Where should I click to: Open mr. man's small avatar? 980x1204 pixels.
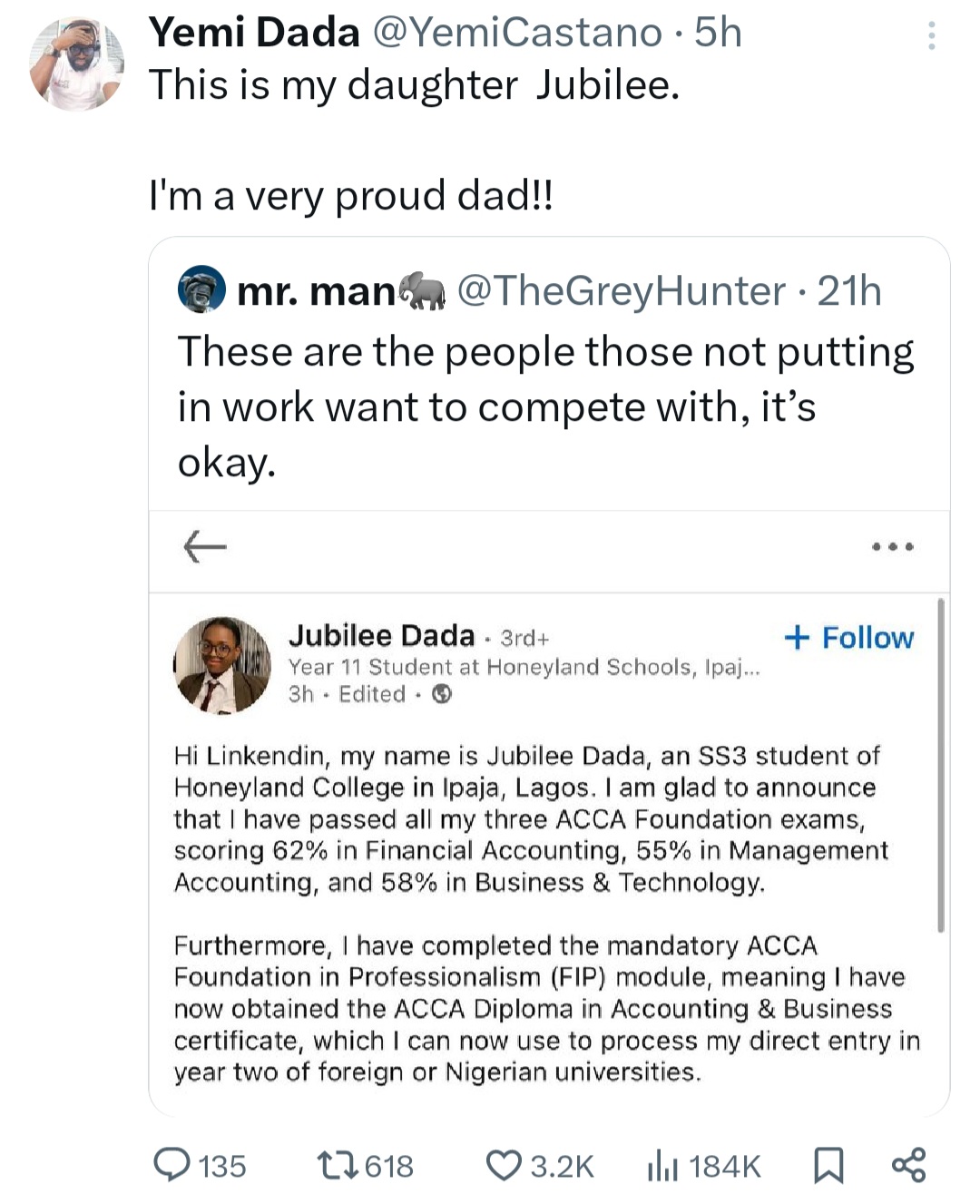coord(201,289)
